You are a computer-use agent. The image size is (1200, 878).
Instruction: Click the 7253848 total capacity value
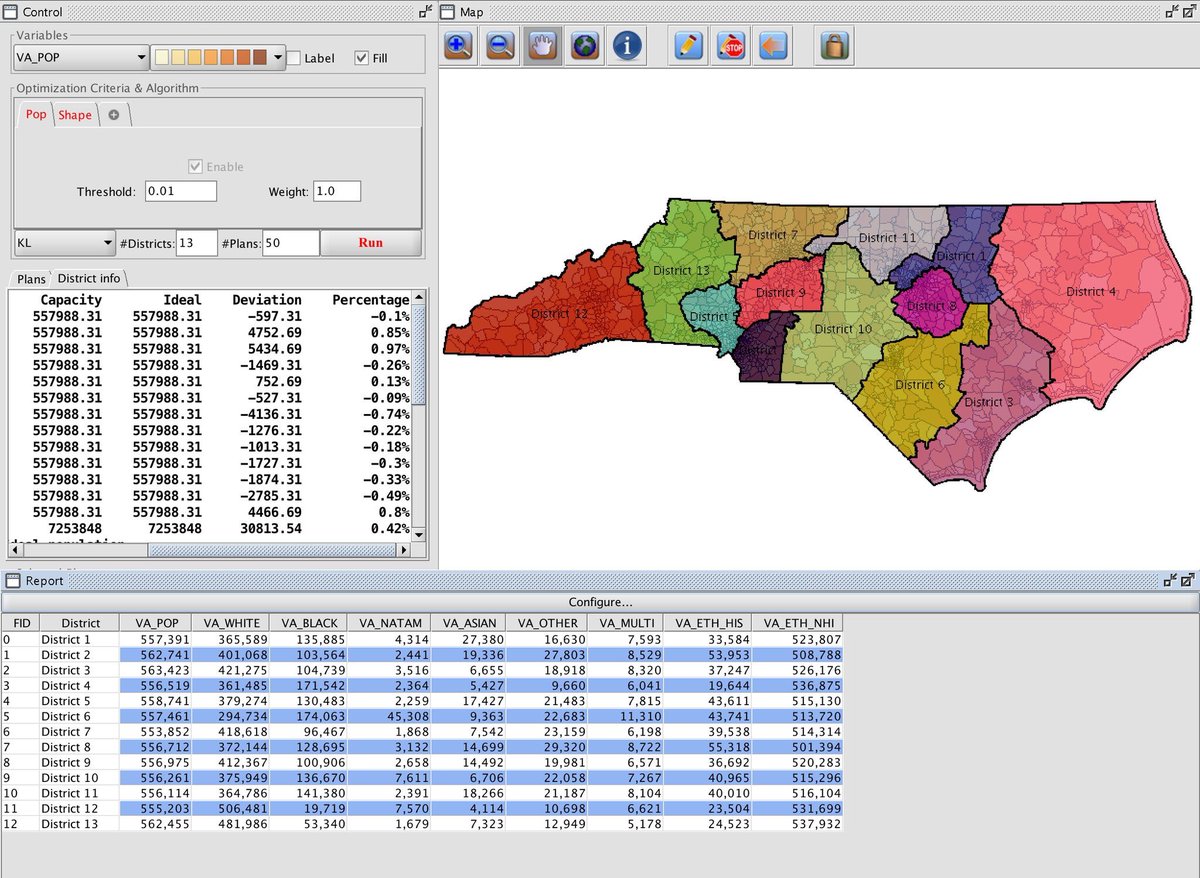[x=73, y=528]
